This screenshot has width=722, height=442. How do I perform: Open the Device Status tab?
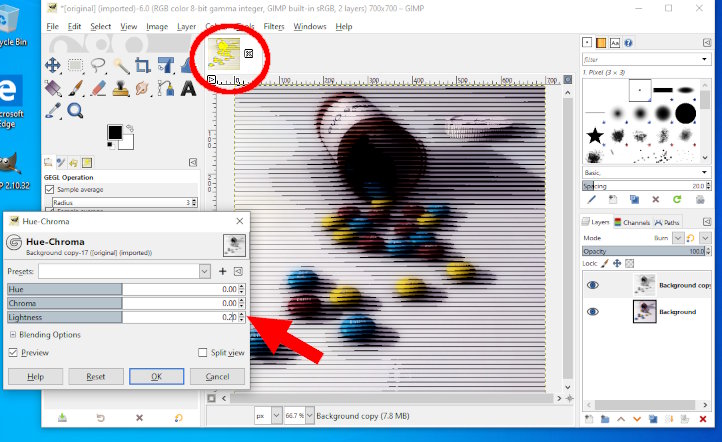(60, 162)
